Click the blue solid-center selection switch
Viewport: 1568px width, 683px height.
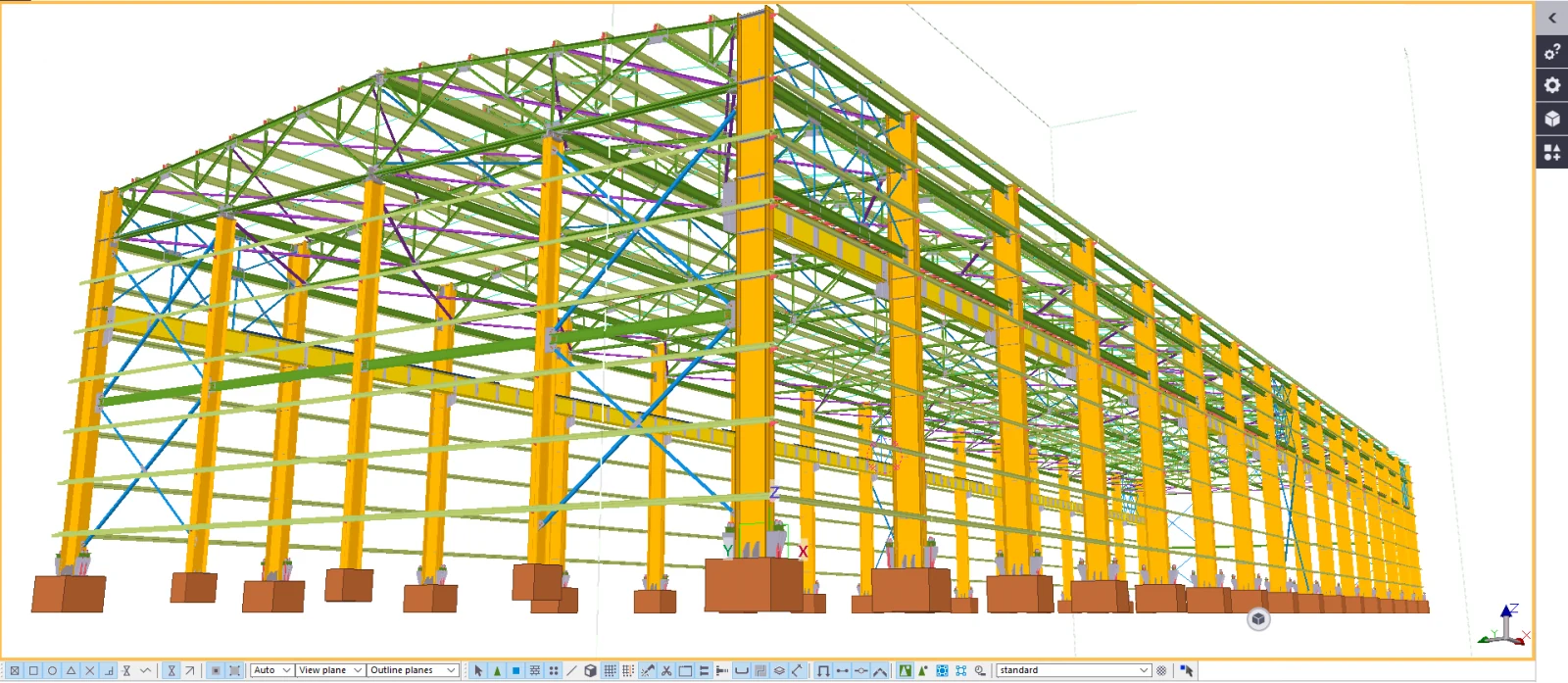pyautogui.click(x=943, y=670)
